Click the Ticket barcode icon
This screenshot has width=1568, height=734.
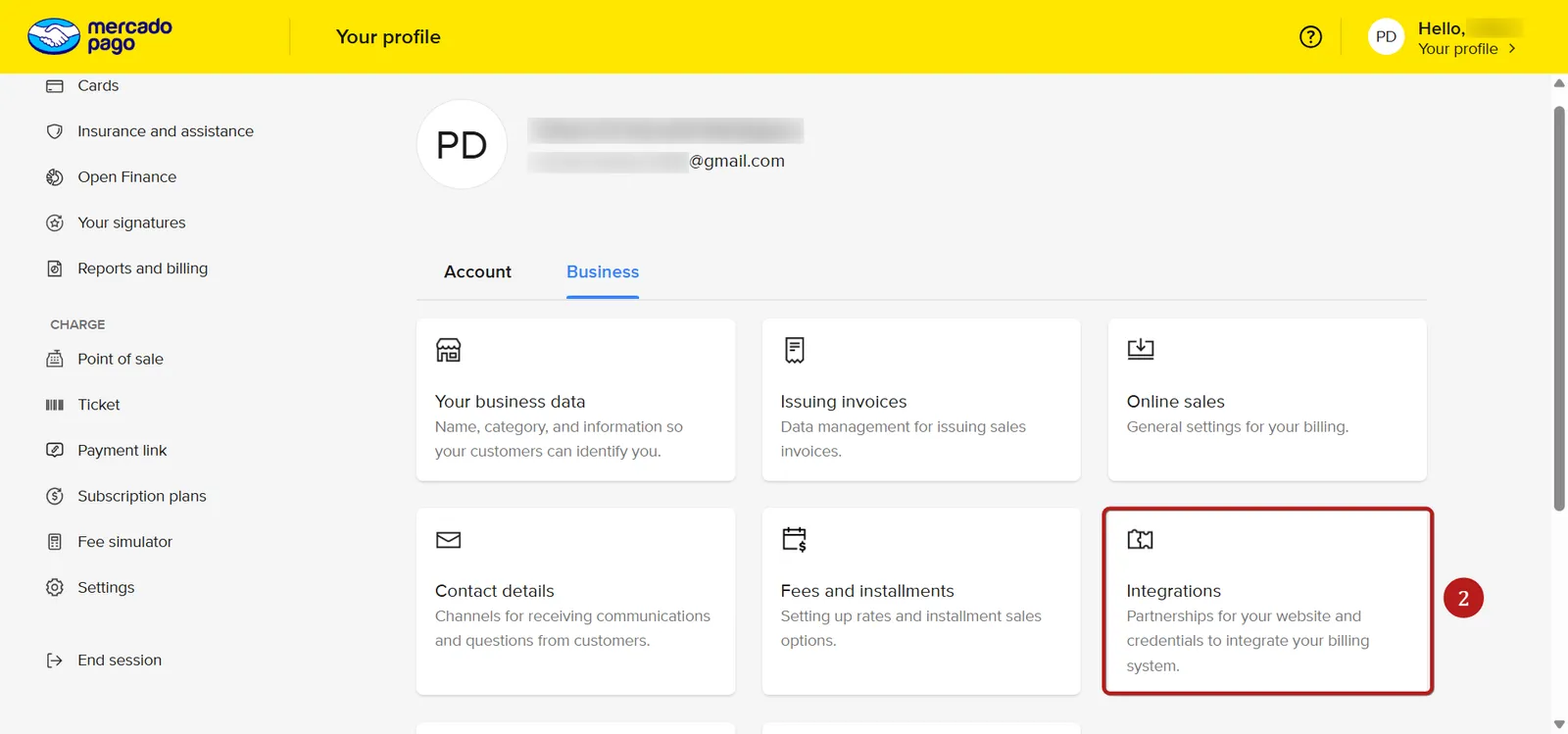point(55,405)
